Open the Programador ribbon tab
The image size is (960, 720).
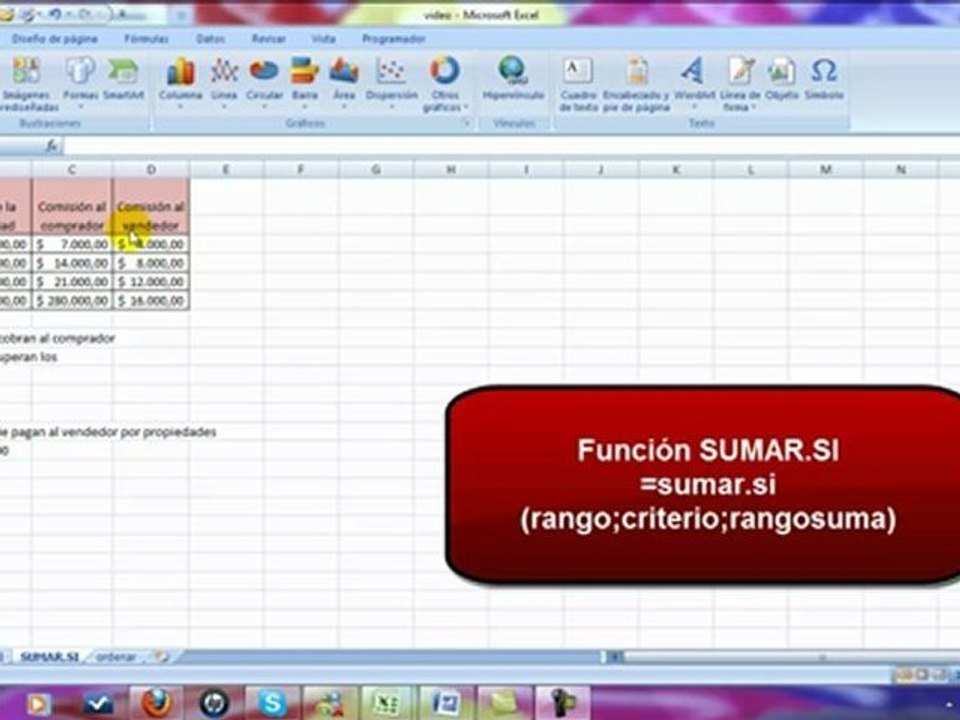point(394,39)
